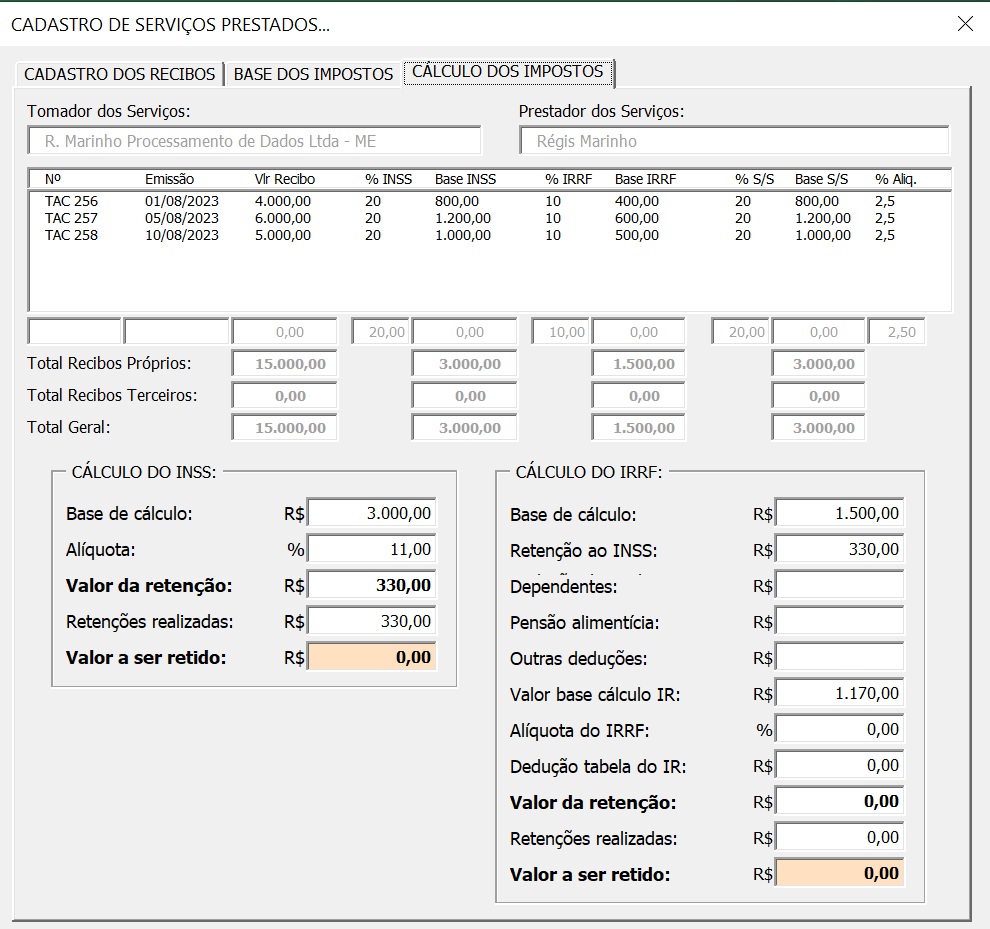Click the Dedução tabela do IR field
The image size is (990, 929).
(839, 766)
